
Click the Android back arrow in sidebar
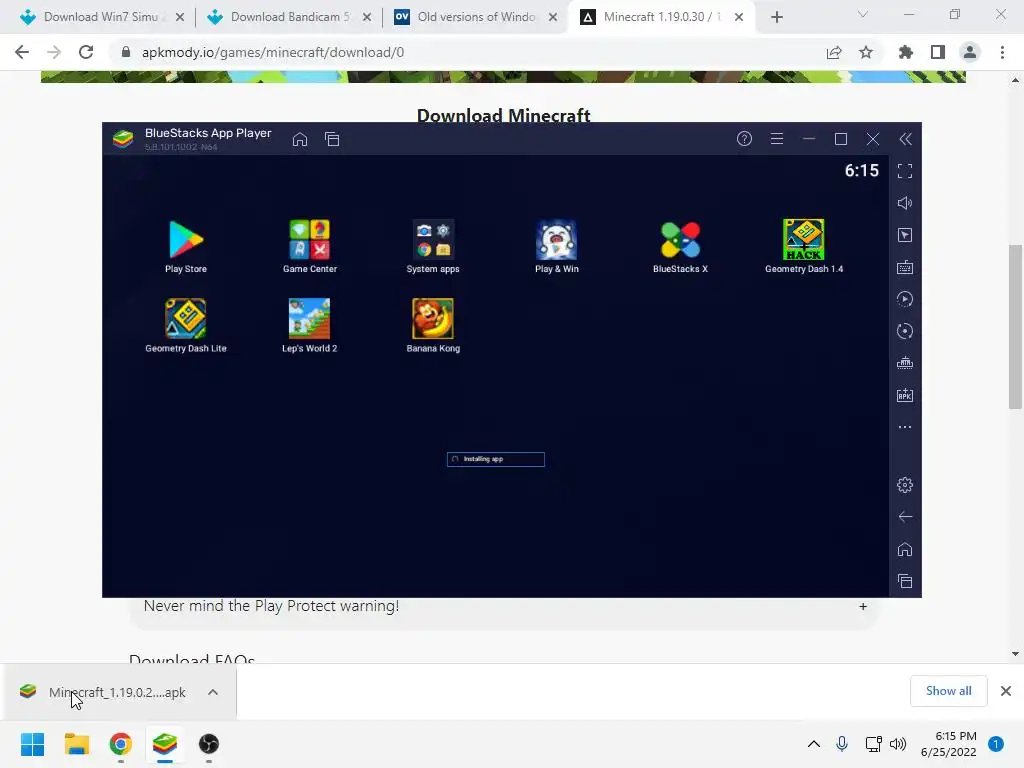(904, 517)
